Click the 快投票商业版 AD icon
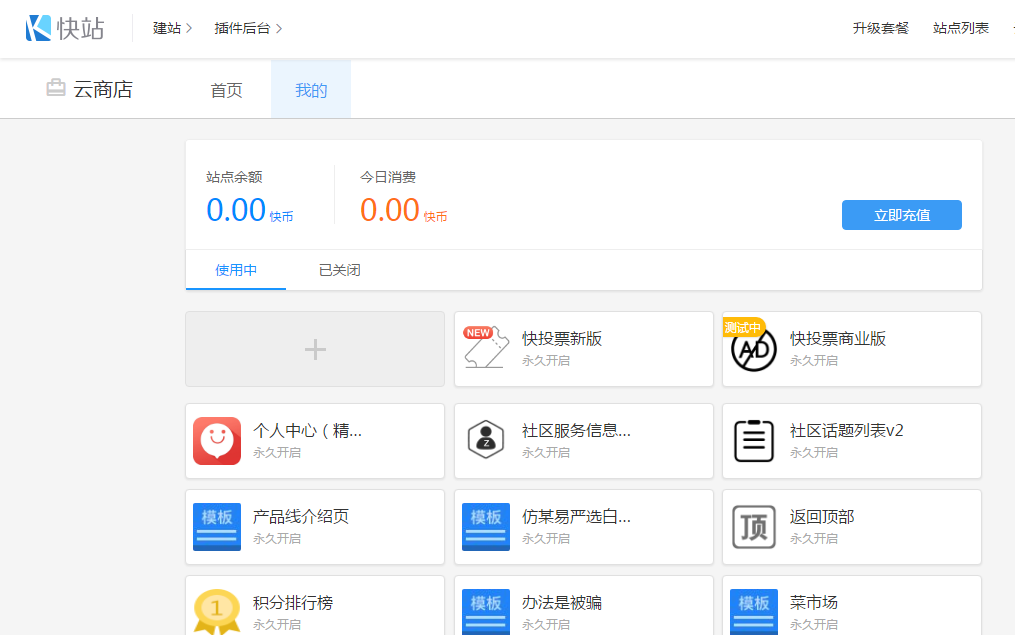The height and width of the screenshot is (635, 1015). (754, 349)
